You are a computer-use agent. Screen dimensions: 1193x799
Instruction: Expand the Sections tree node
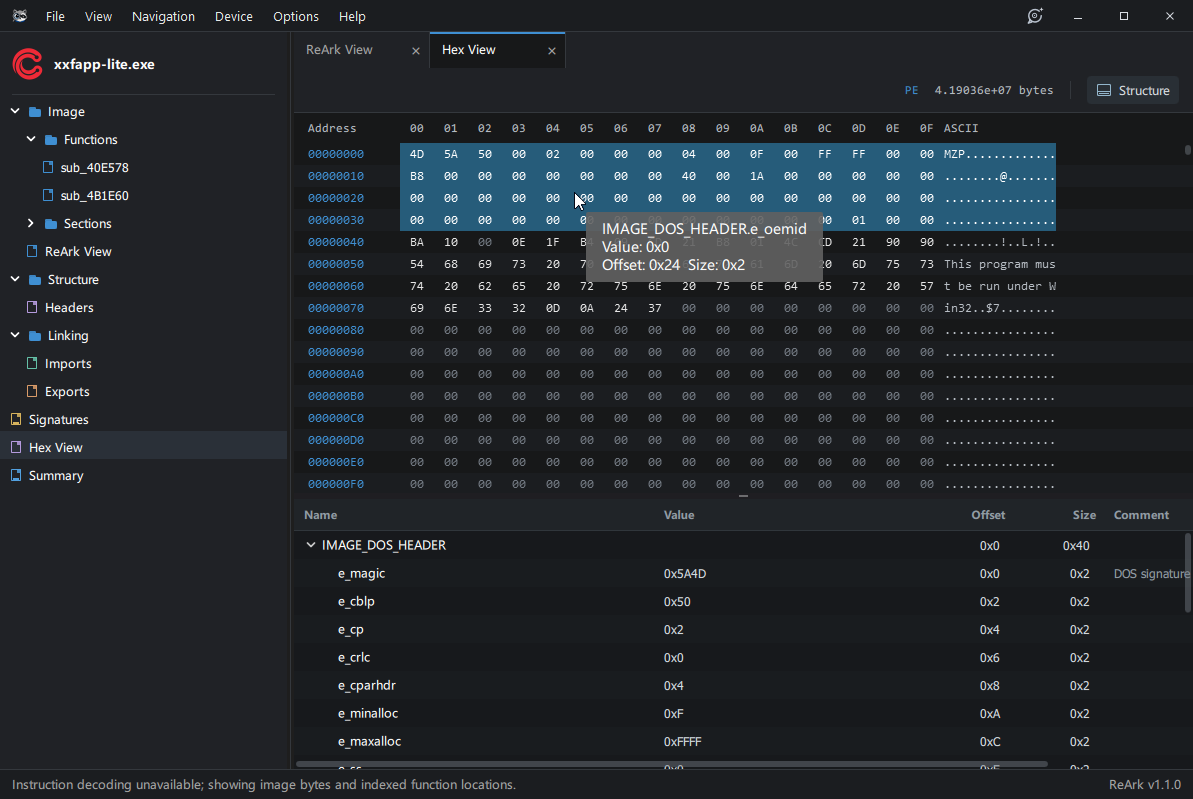31,223
